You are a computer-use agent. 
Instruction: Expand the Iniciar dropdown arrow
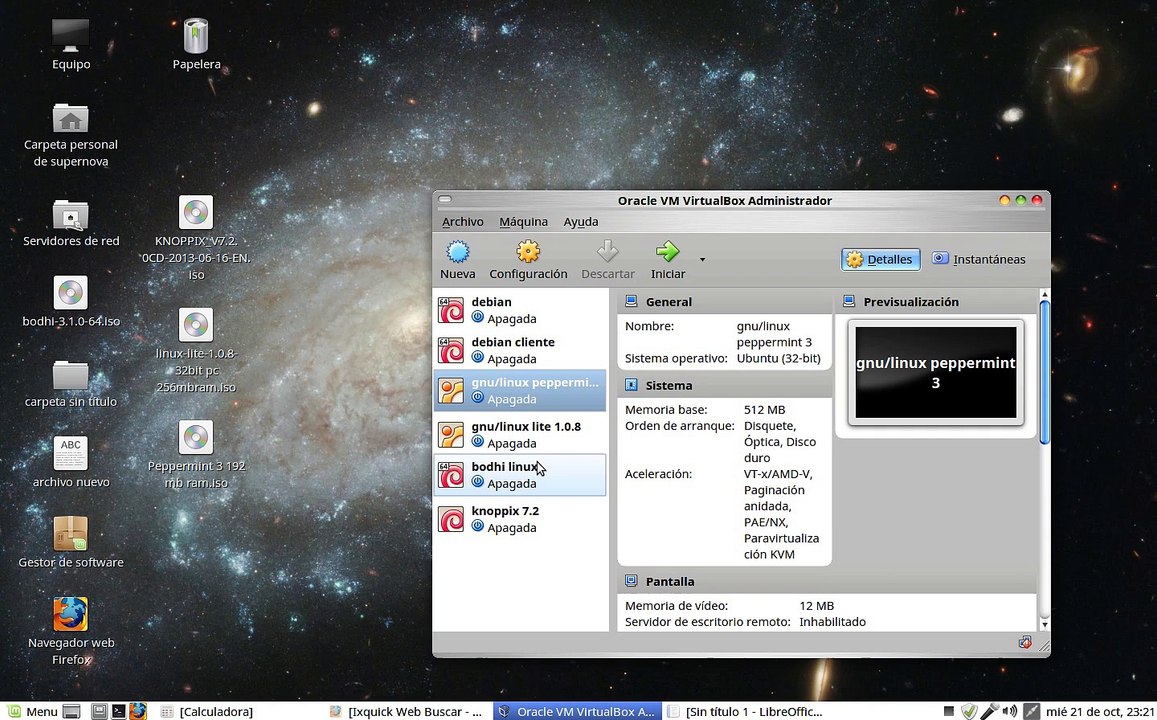pos(702,260)
